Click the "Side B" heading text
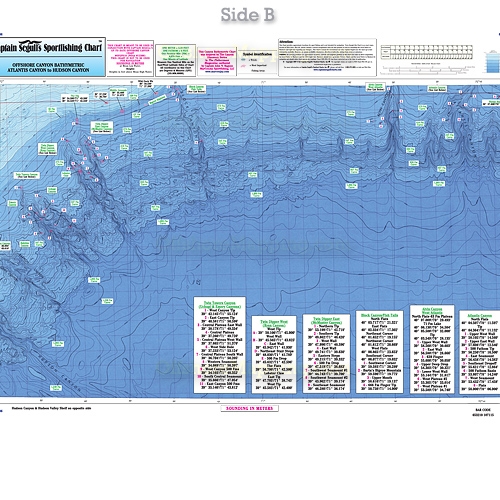The width and height of the screenshot is (500, 500). (x=247, y=15)
